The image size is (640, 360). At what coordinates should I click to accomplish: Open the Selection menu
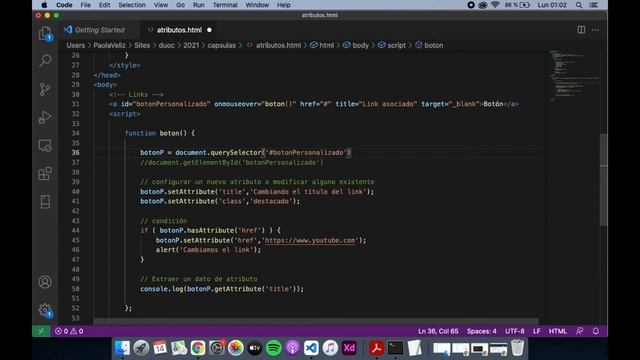(132, 5)
